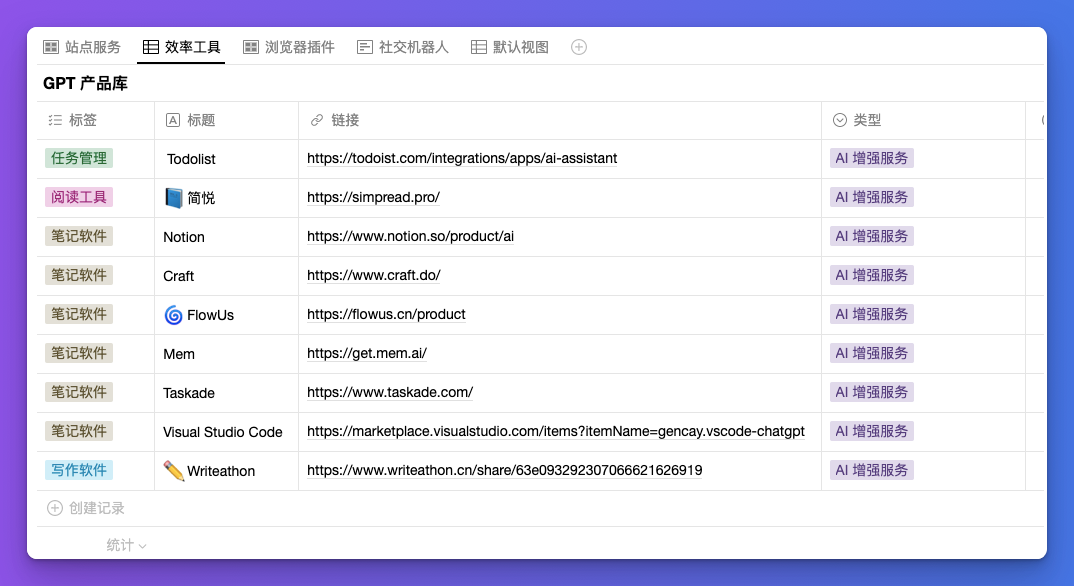Click the 链接 column header
The width and height of the screenshot is (1074, 586).
tap(560, 120)
